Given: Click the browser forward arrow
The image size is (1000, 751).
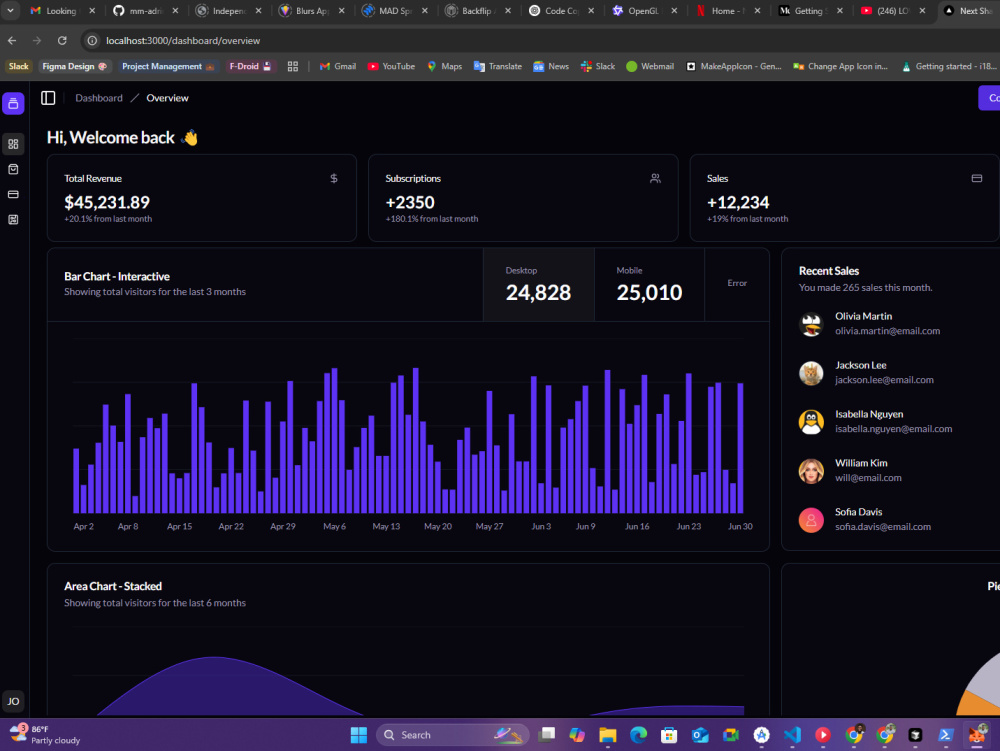Looking at the screenshot, I should 37,40.
